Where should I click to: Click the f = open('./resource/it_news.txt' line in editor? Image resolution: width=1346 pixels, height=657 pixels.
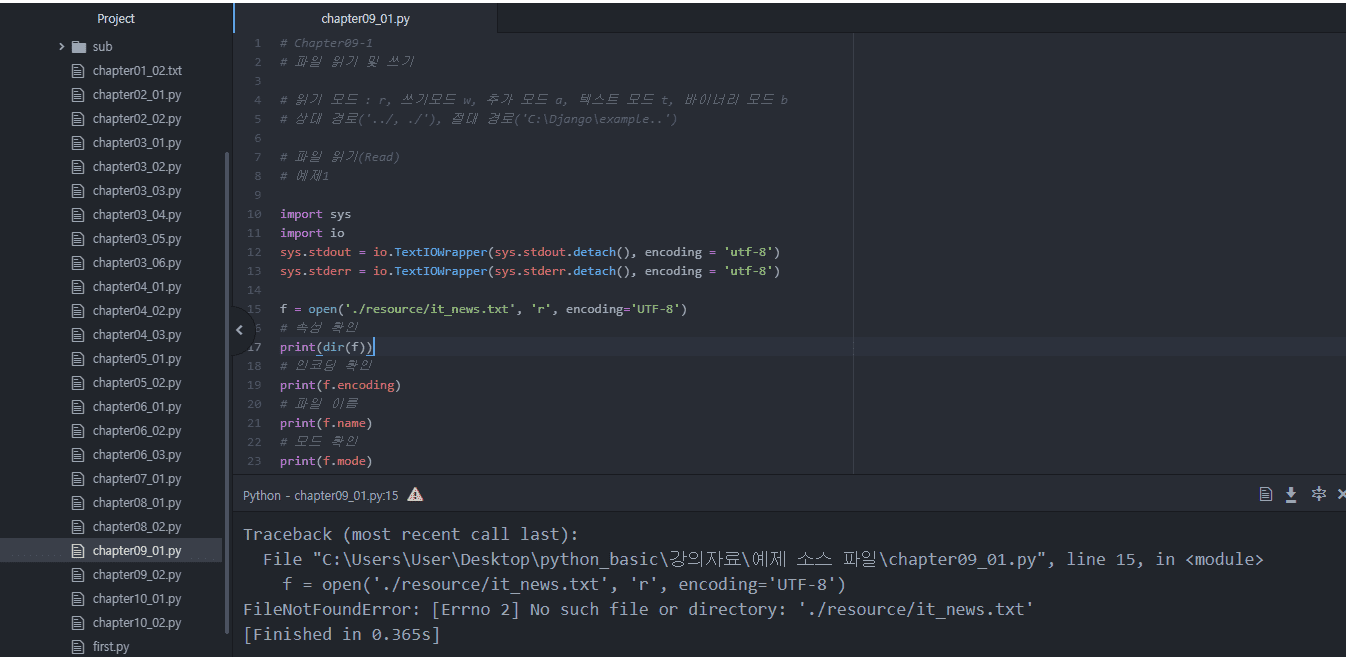point(483,309)
